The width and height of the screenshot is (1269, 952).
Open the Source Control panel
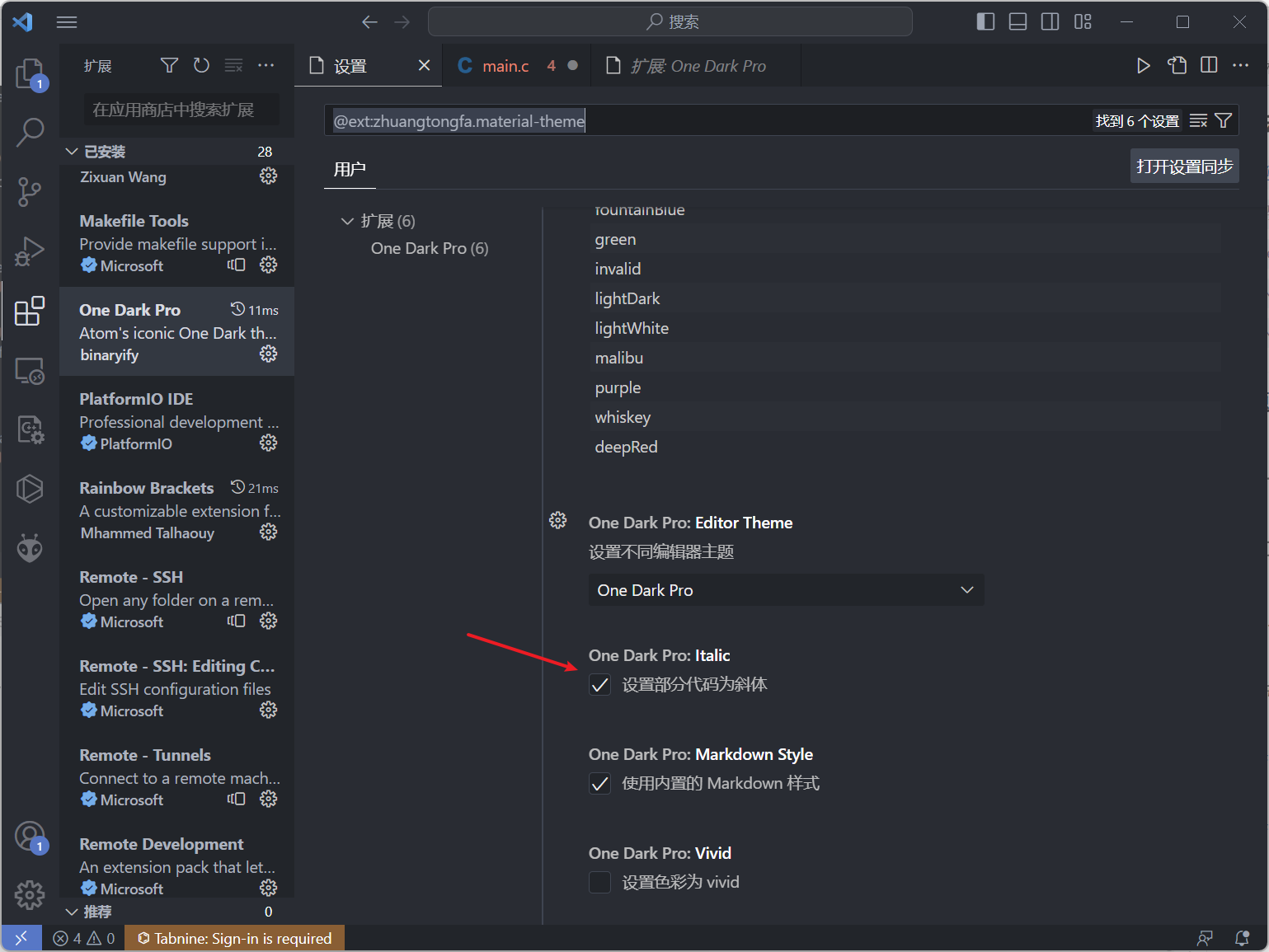31,191
